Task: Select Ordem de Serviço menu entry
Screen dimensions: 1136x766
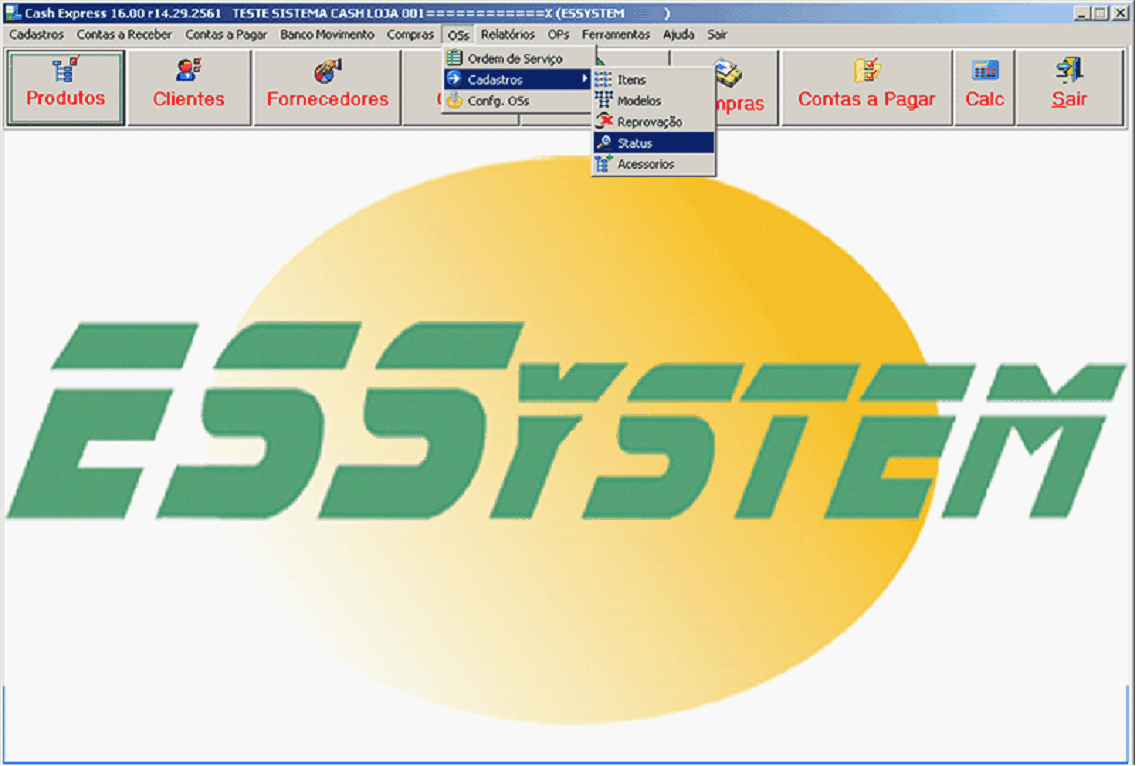Action: [515, 59]
